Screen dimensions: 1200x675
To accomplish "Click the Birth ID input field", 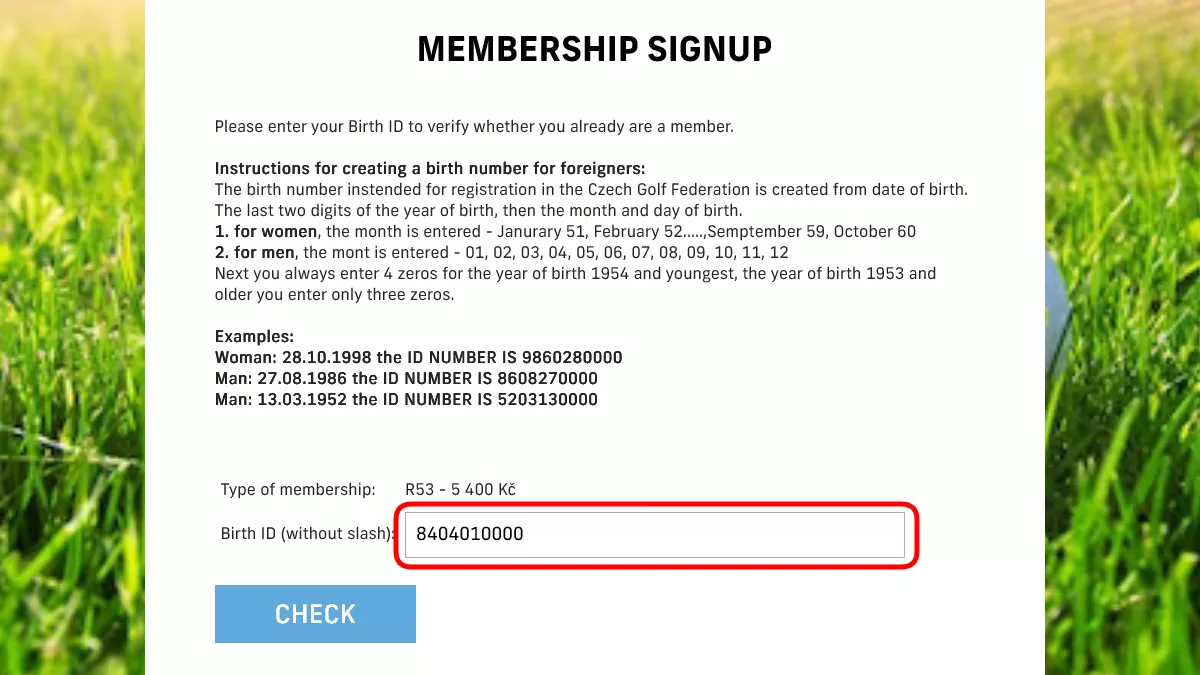I will pyautogui.click(x=654, y=534).
